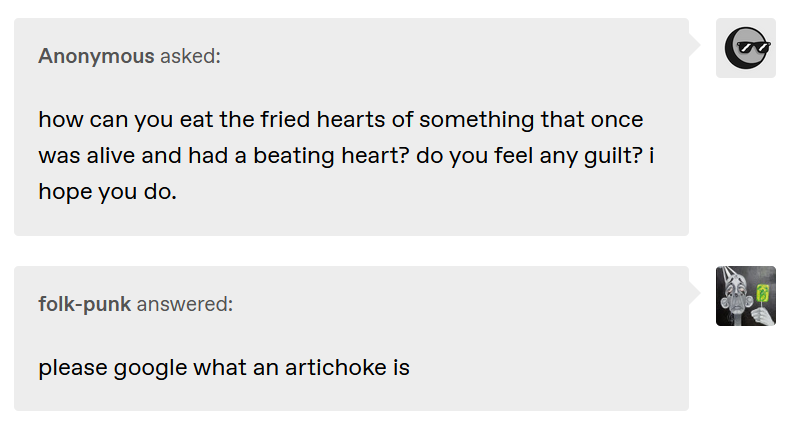The width and height of the screenshot is (793, 442).
Task: Open the folk-punk blog username link
Action: (x=84, y=304)
